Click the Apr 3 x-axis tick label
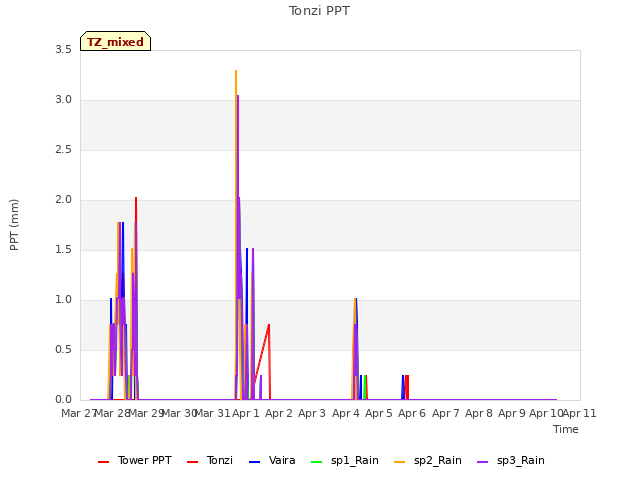 tap(312, 413)
